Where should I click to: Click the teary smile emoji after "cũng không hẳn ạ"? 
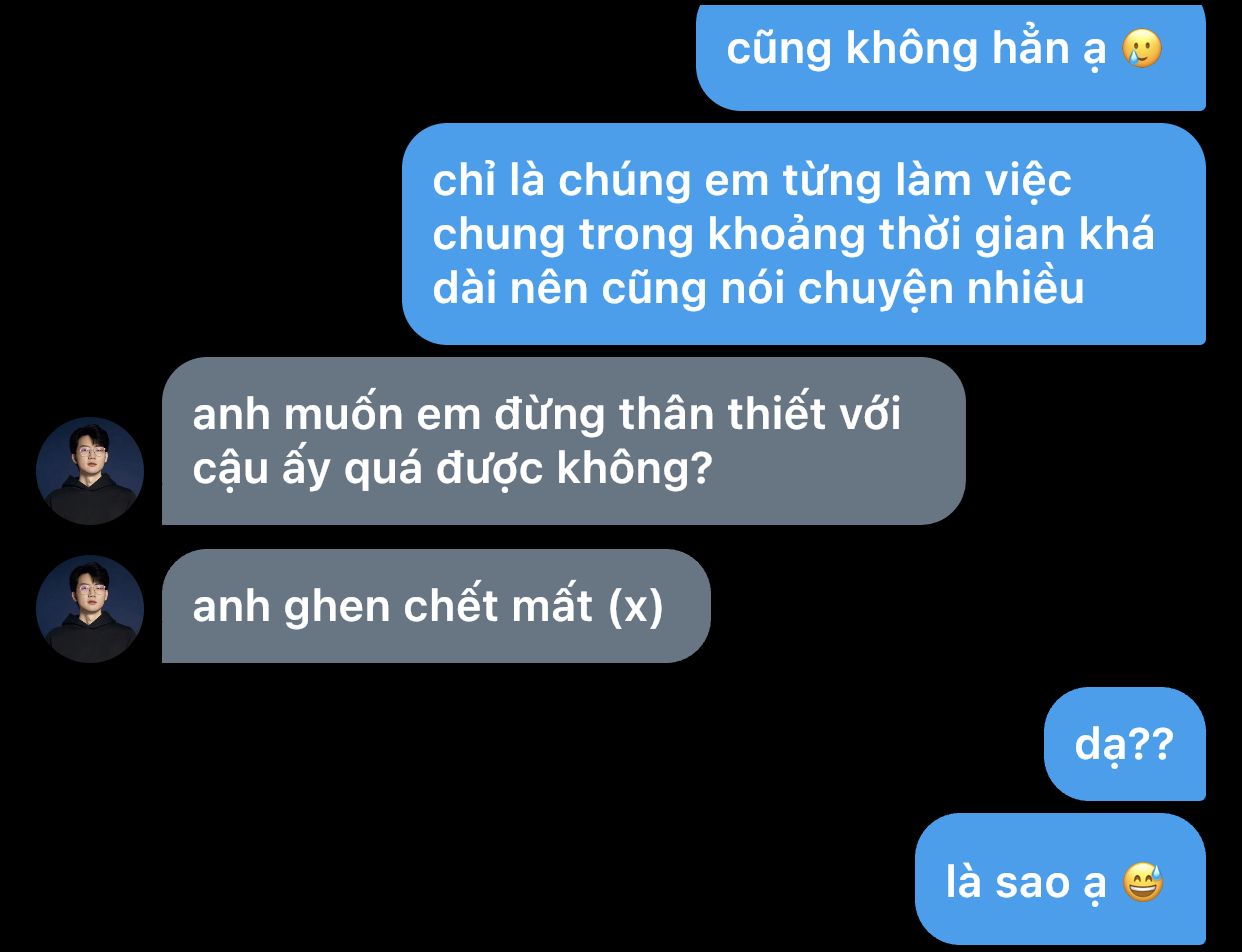coord(1143,48)
